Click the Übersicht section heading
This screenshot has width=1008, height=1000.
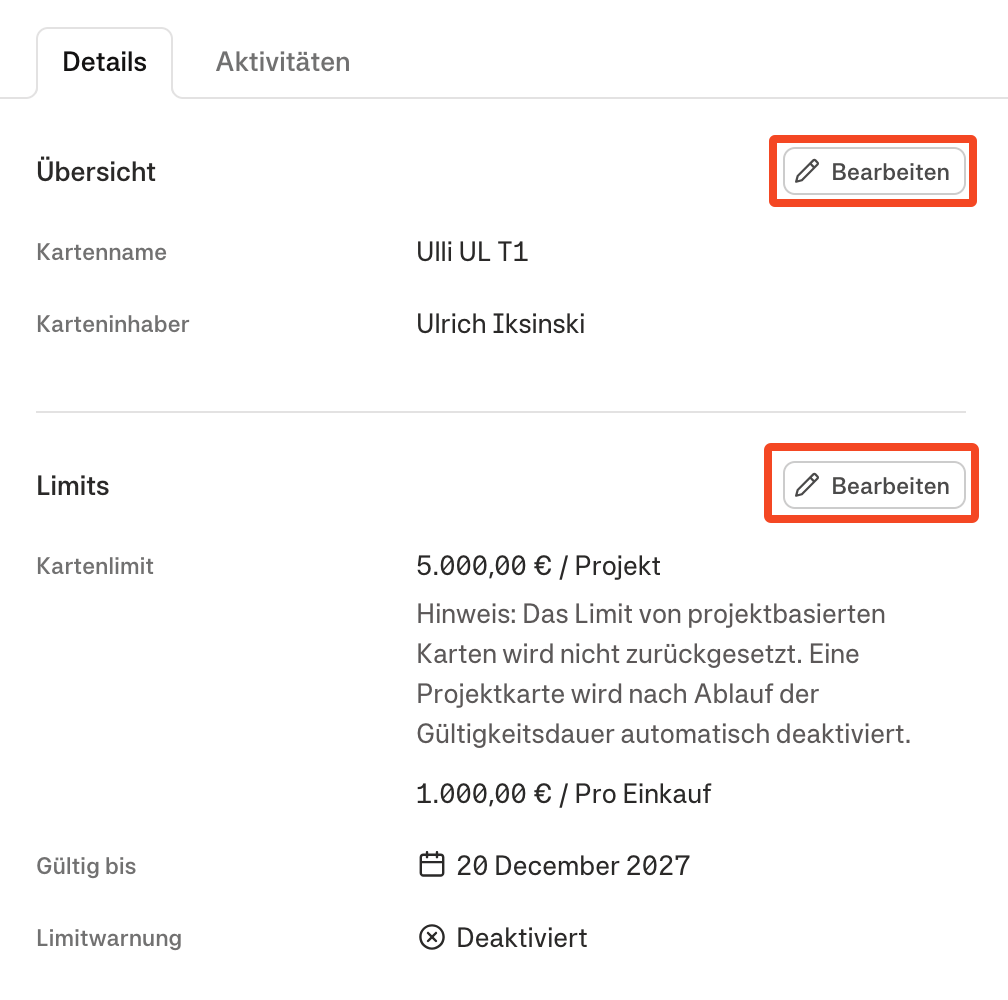click(x=96, y=172)
